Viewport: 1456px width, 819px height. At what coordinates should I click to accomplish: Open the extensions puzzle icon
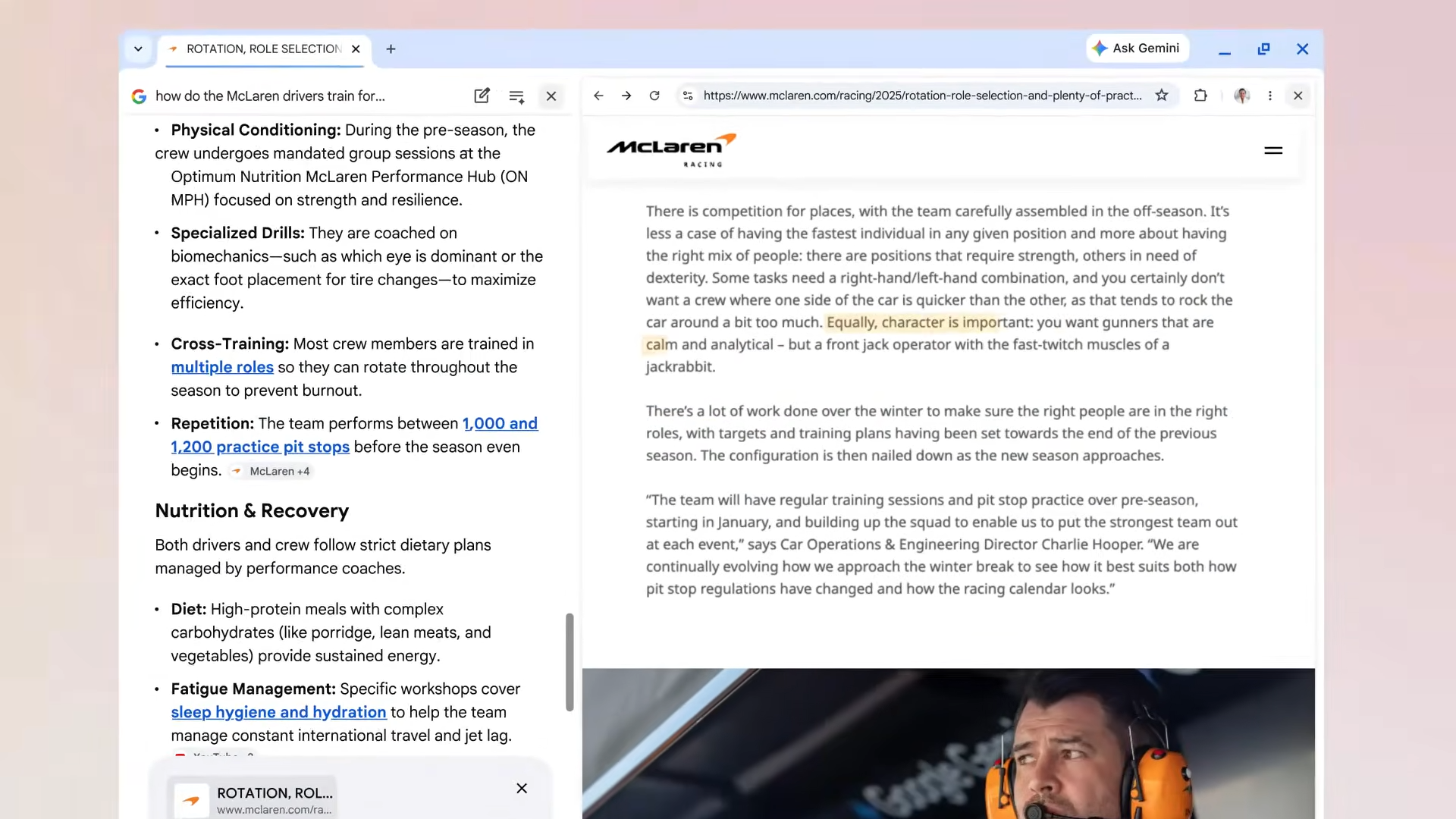[1200, 96]
